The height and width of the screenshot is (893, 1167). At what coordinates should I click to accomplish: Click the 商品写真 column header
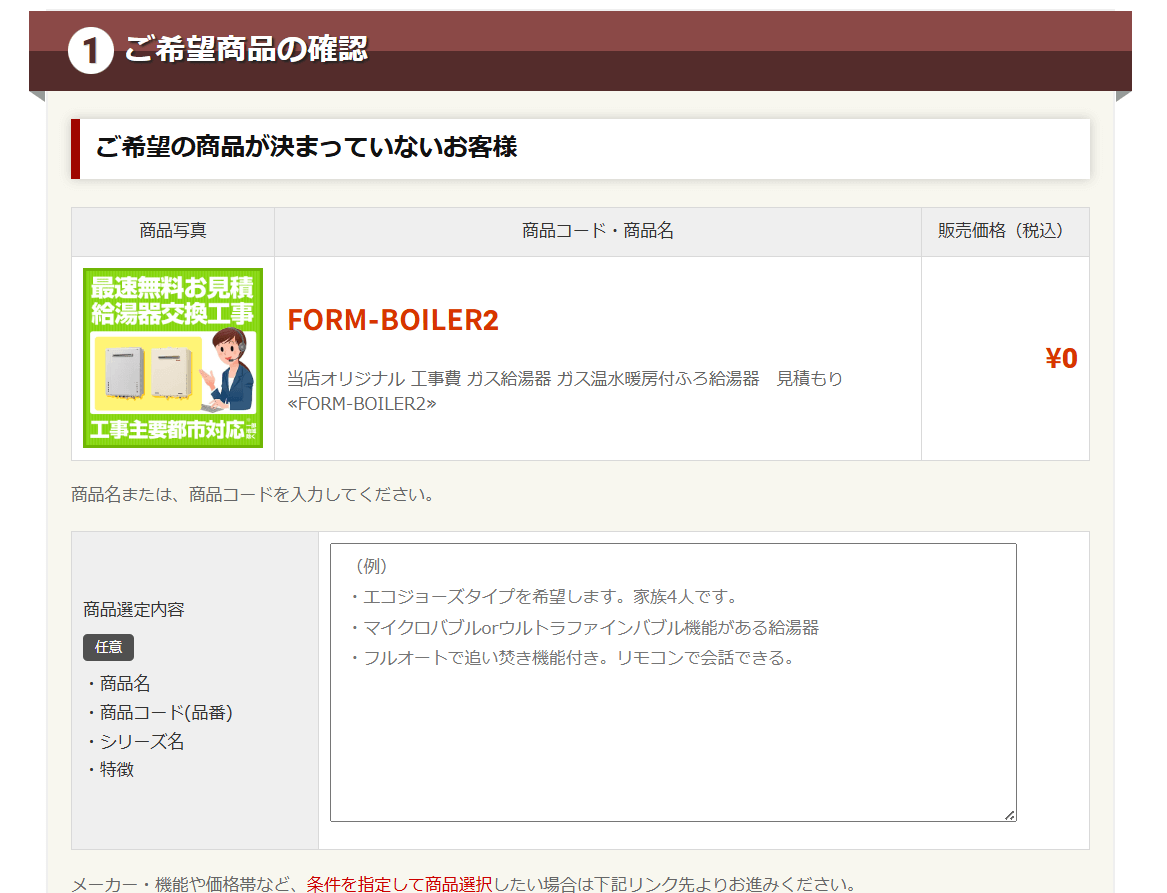click(x=173, y=231)
